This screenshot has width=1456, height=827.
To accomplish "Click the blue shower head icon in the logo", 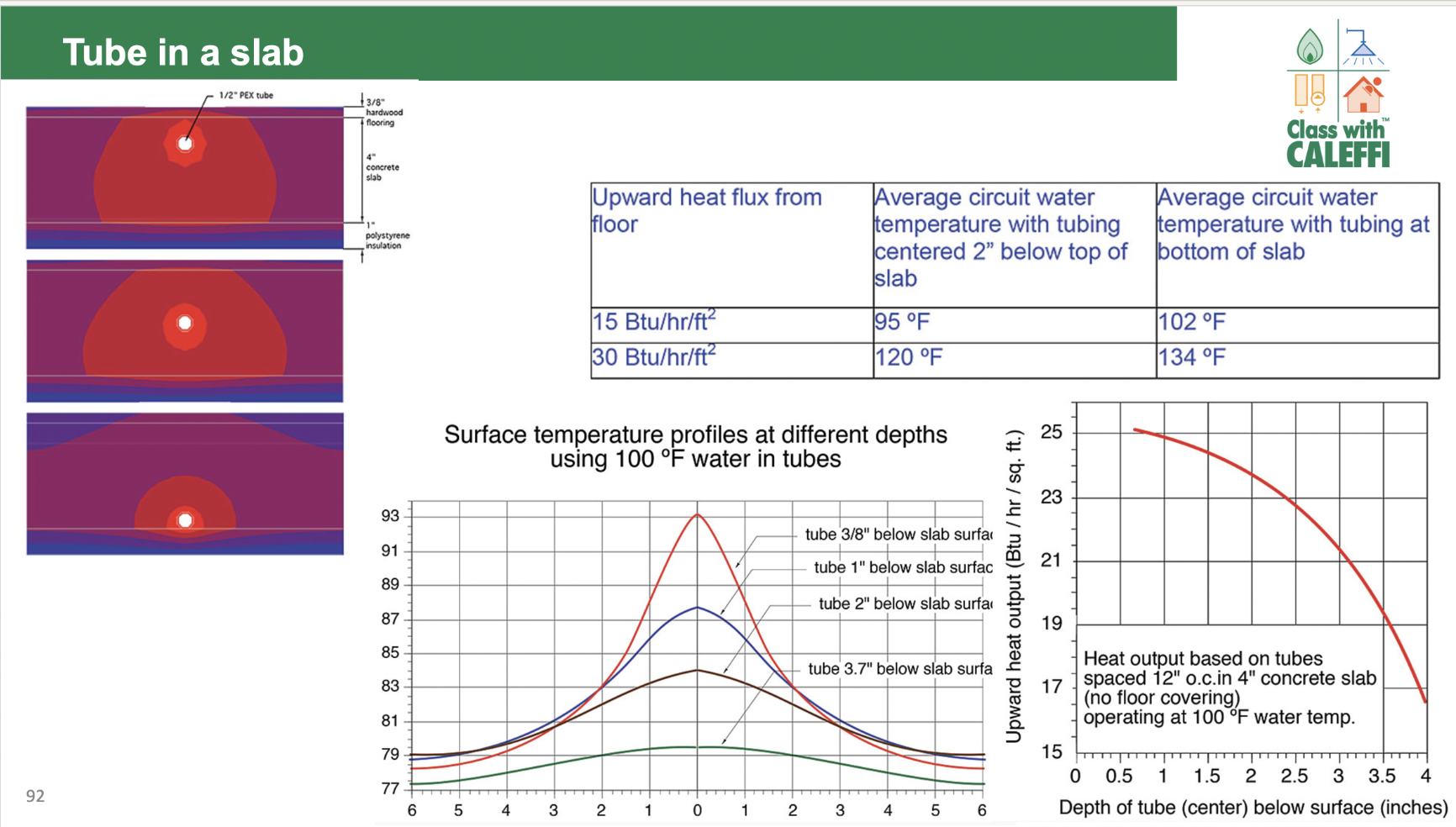I will (1363, 47).
